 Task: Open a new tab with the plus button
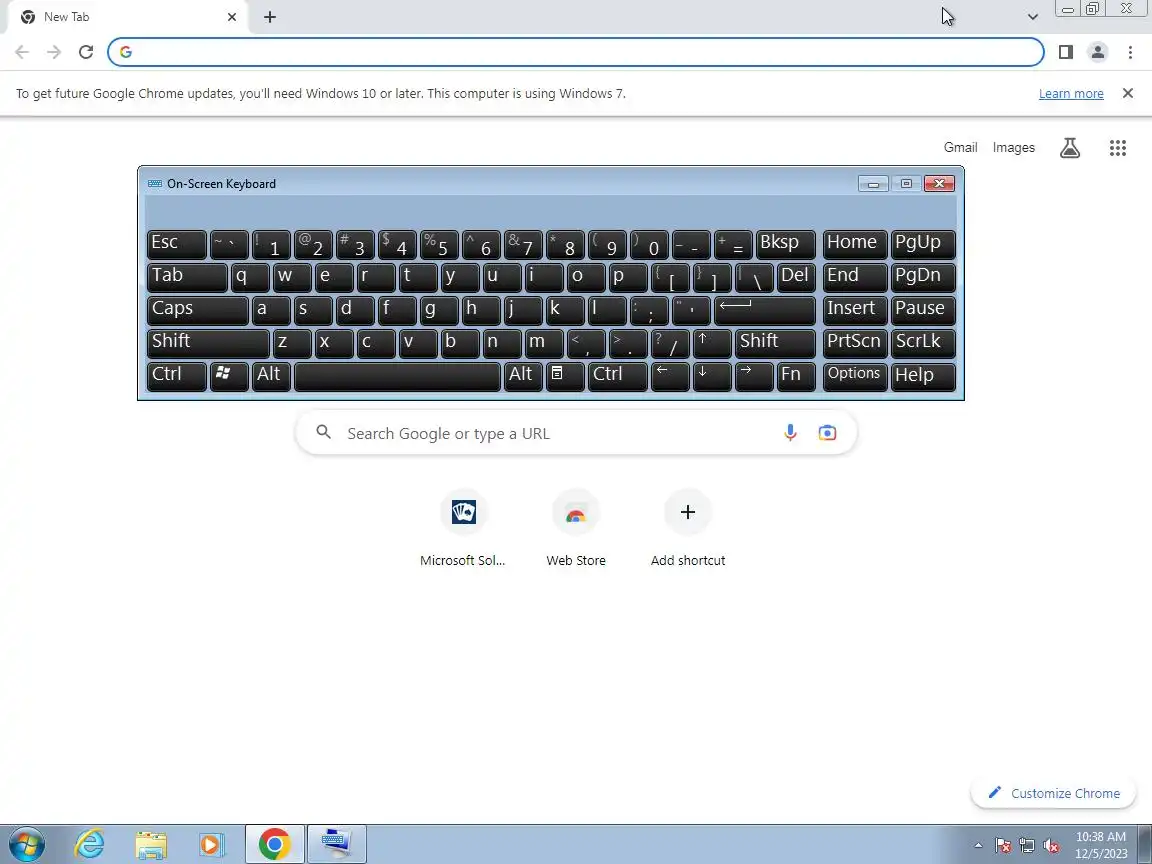pos(270,17)
